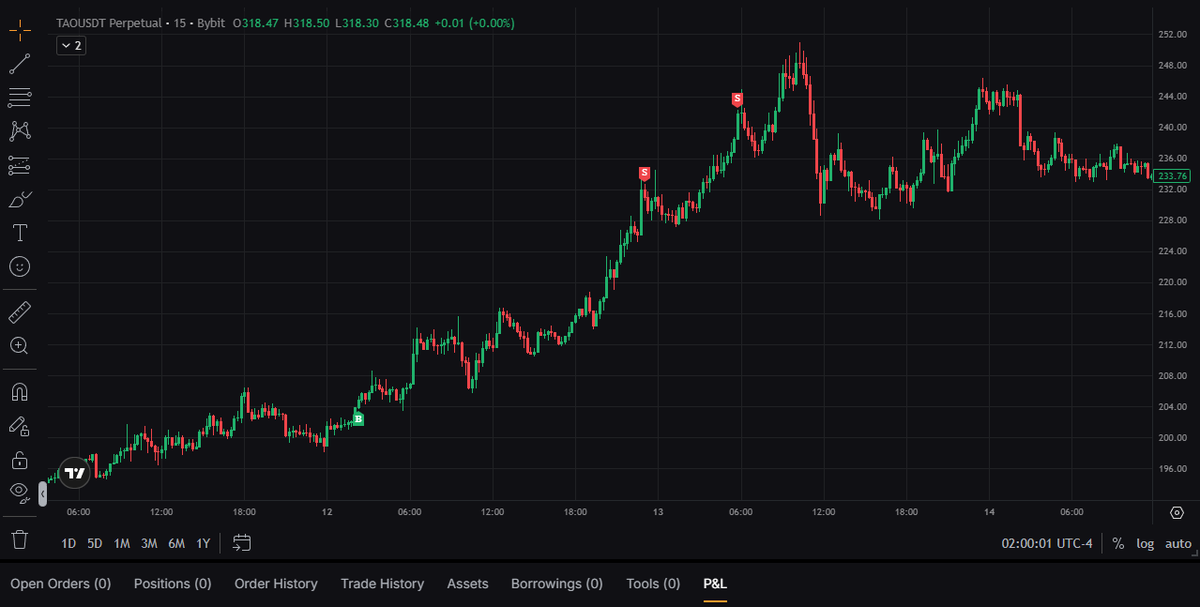
Task: Click the green B buy marker
Action: pos(358,419)
